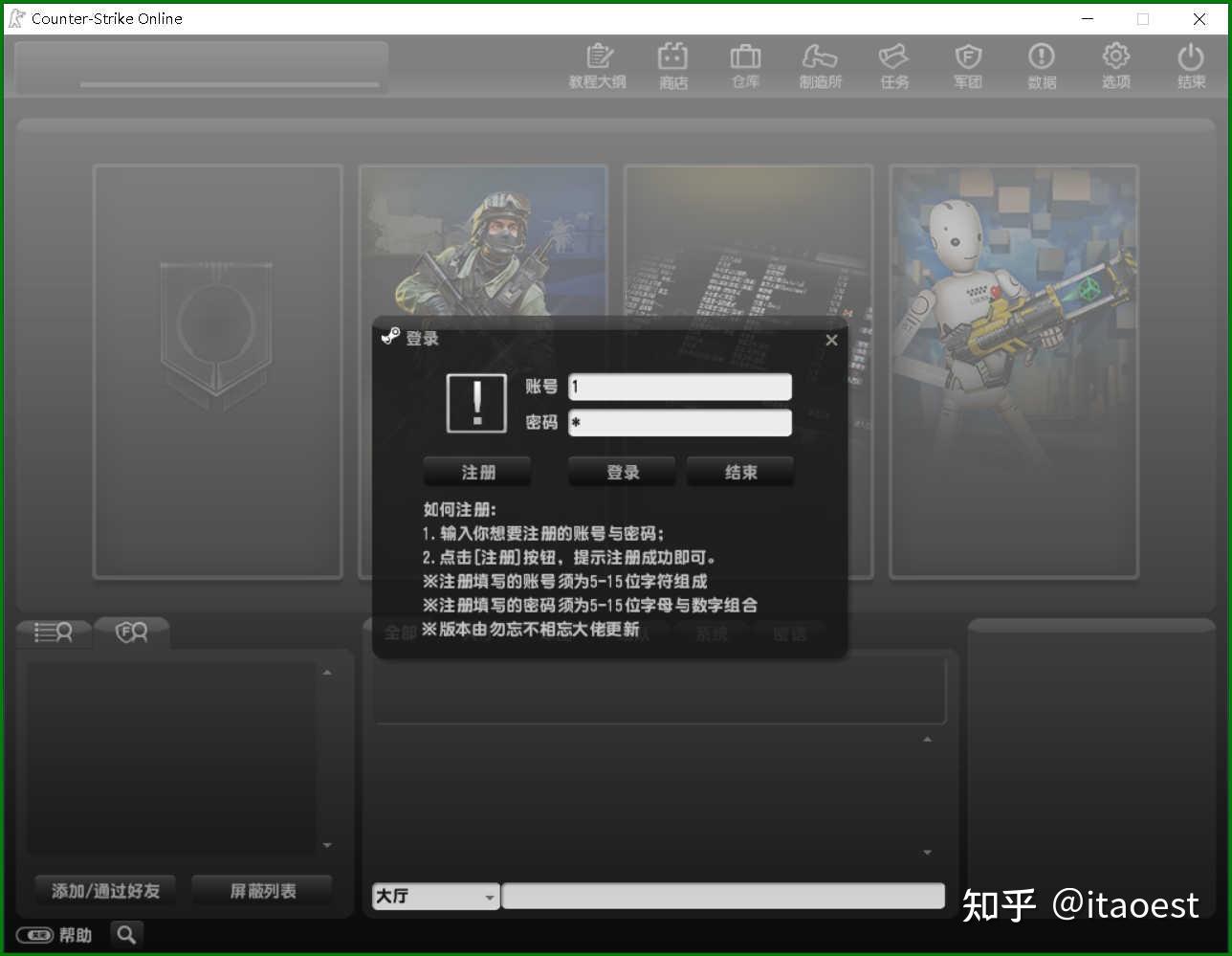The width and height of the screenshot is (1232, 956).
Task: Toggle the 帮助 help switch at bottom left
Action: pos(36,935)
